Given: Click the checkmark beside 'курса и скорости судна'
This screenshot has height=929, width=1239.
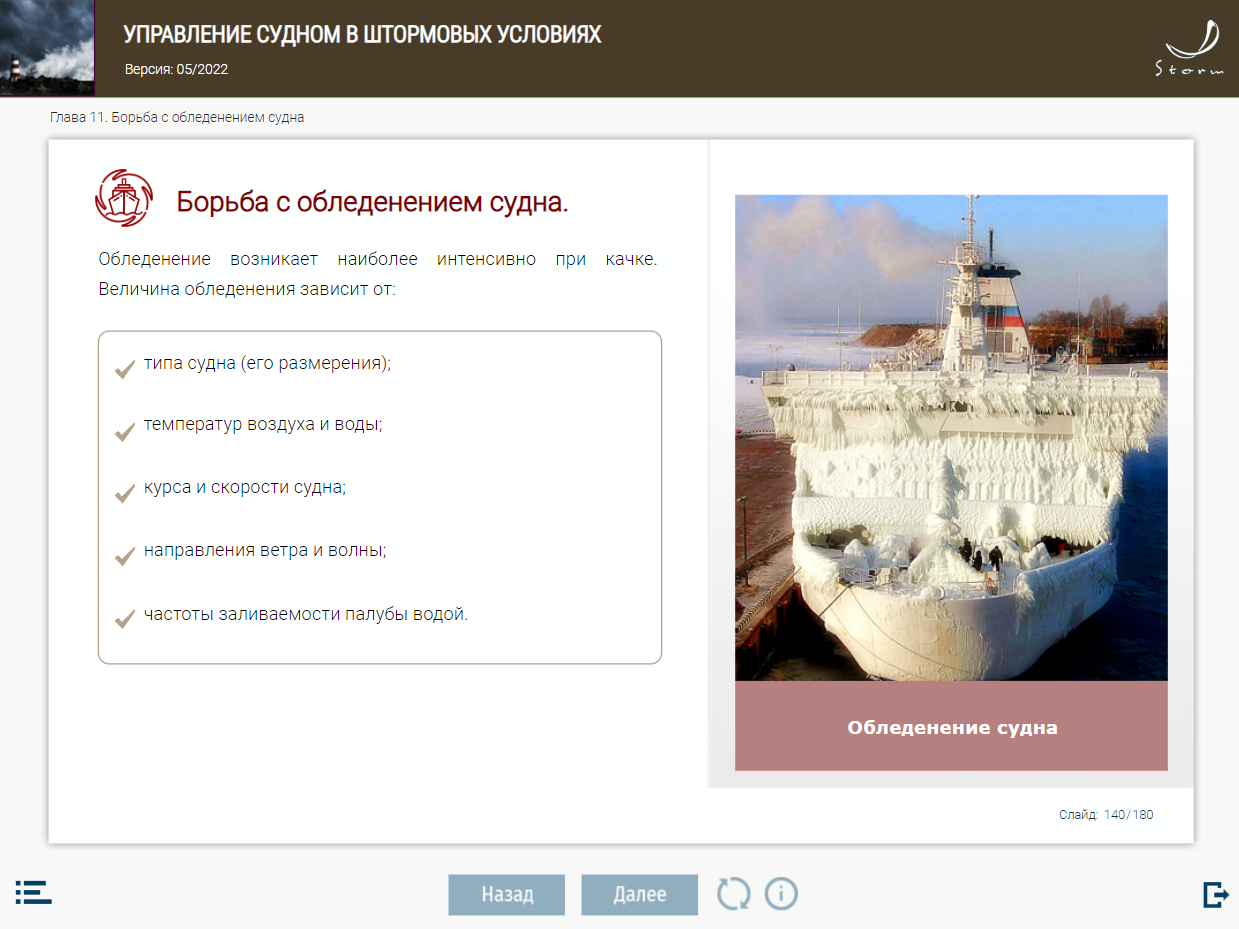Looking at the screenshot, I should [125, 494].
